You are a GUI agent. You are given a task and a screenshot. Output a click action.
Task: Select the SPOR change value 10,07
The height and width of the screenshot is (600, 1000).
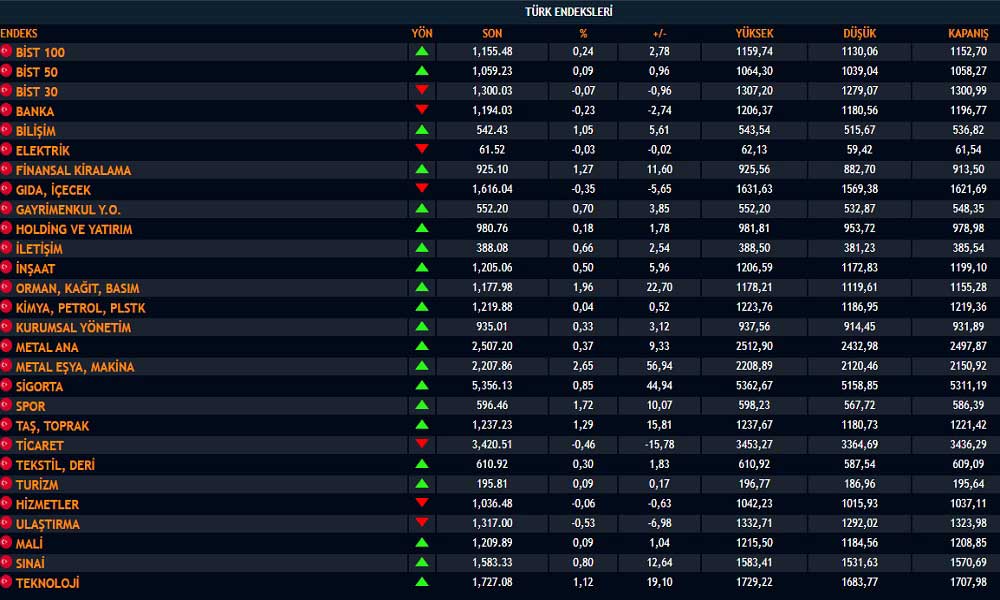pos(659,405)
